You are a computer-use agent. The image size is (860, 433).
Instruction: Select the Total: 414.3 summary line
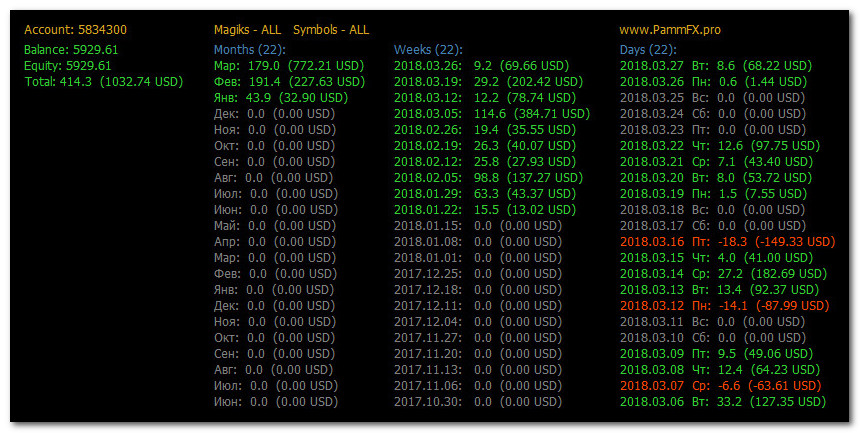click(104, 82)
